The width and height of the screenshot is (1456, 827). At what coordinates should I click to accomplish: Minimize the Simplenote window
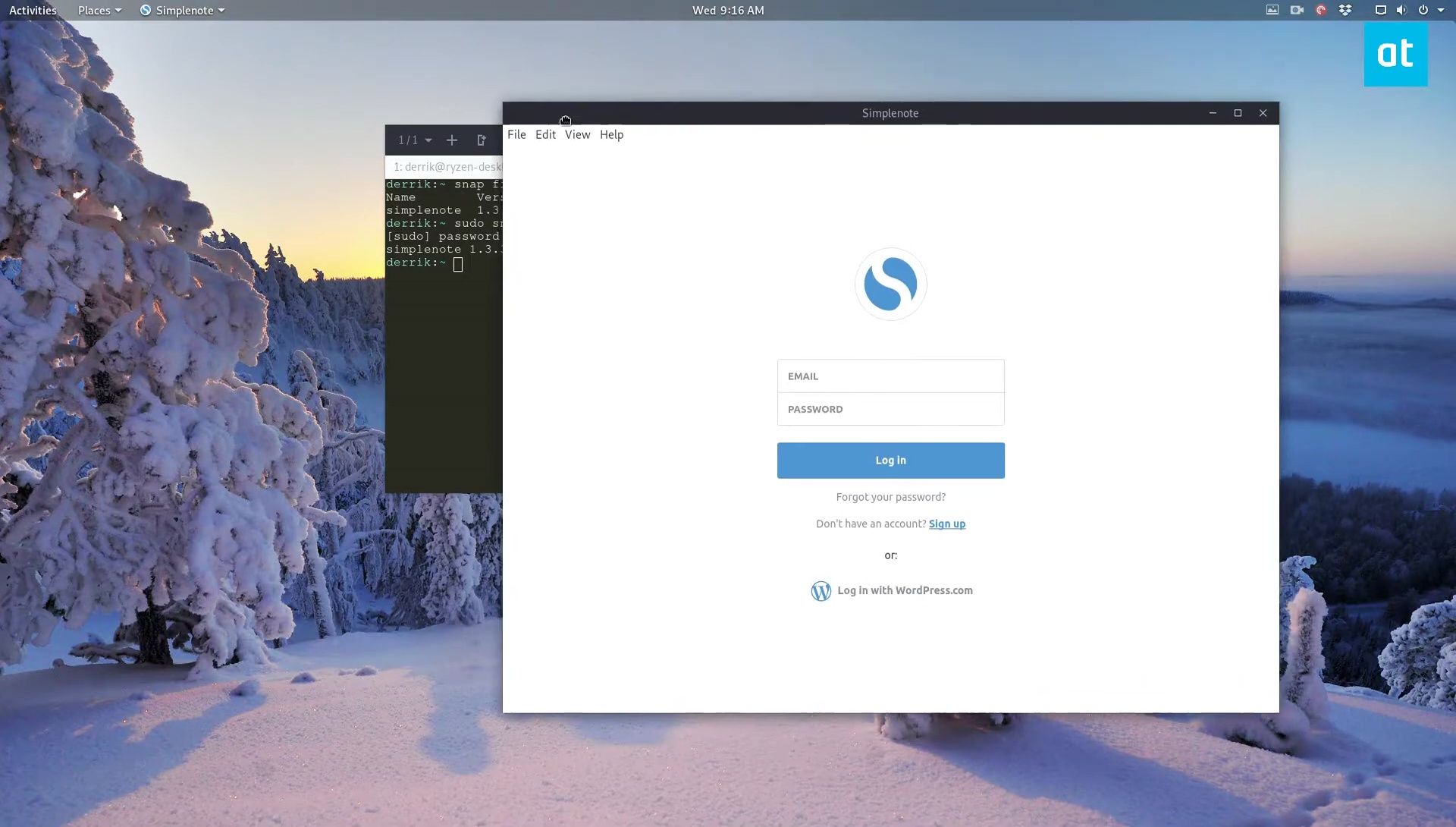coord(1213,113)
